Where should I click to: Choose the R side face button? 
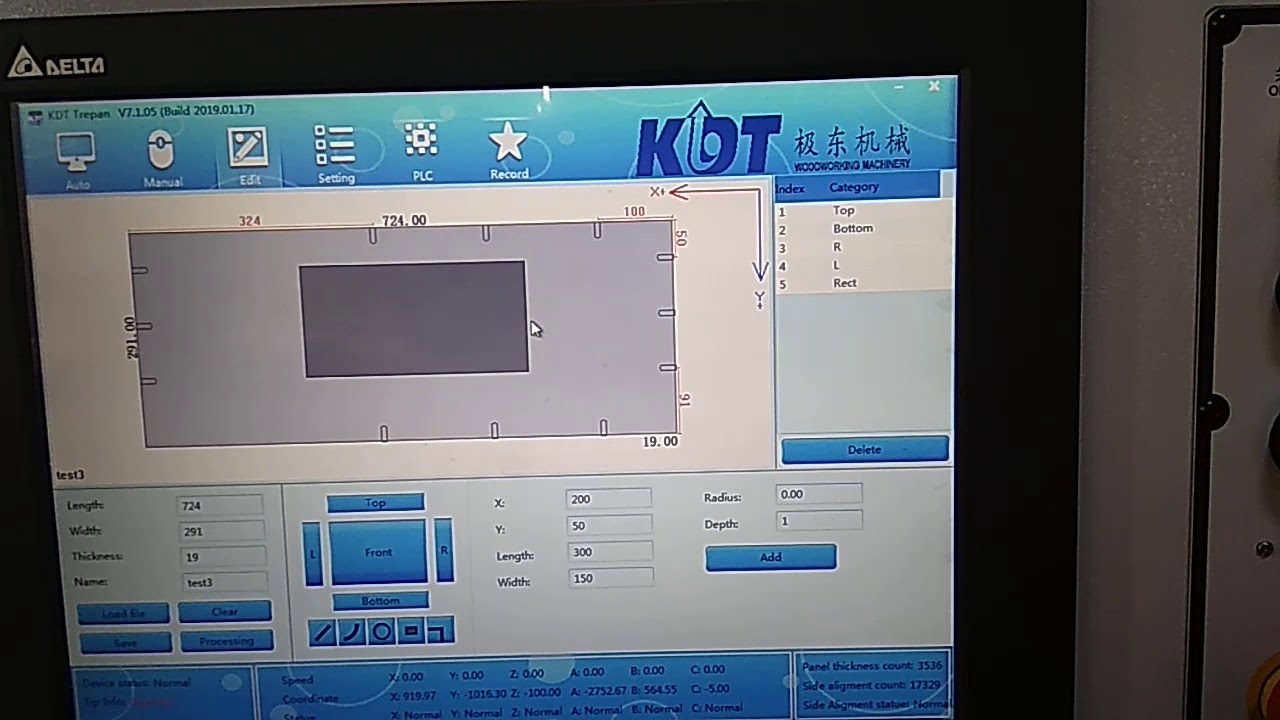[444, 550]
